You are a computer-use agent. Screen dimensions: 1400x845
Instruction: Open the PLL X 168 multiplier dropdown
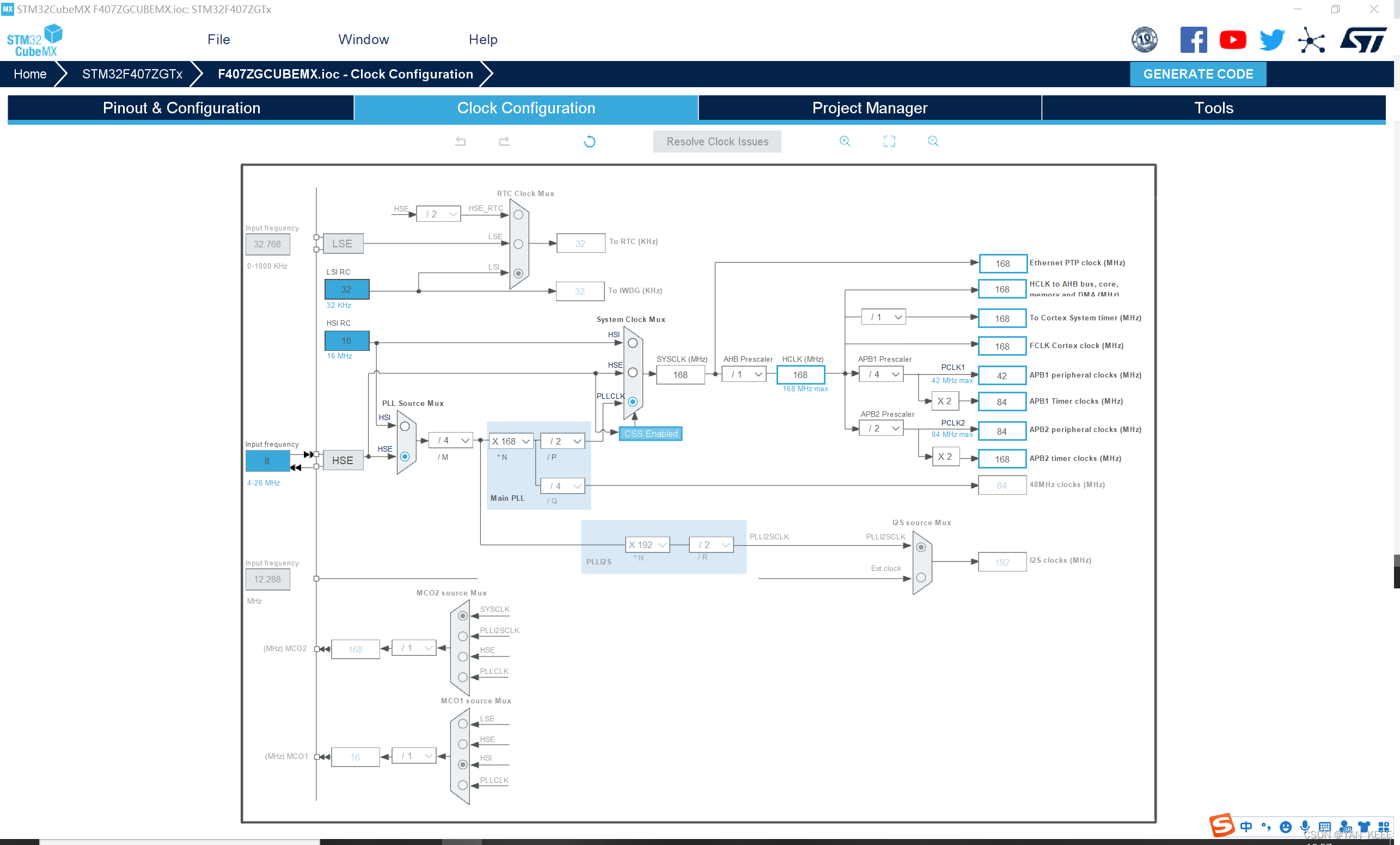[511, 441]
